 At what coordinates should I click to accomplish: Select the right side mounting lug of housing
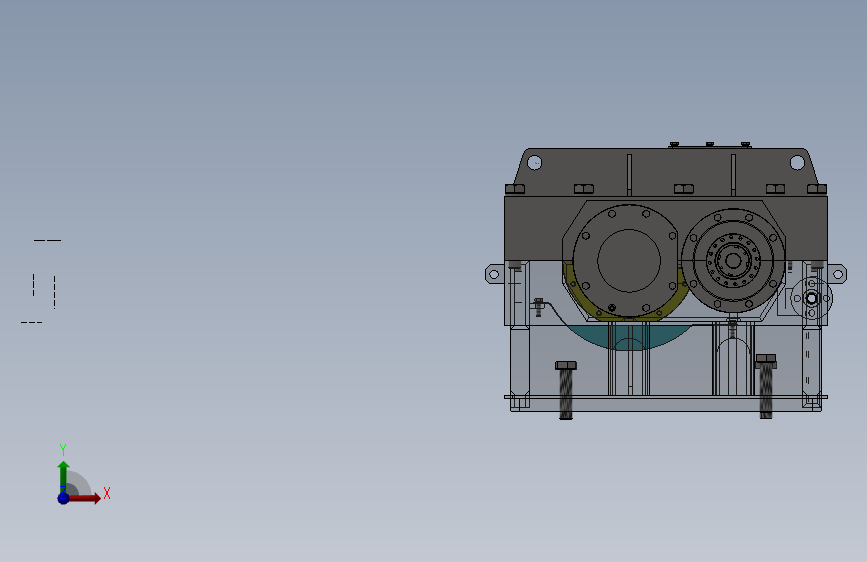[x=837, y=274]
